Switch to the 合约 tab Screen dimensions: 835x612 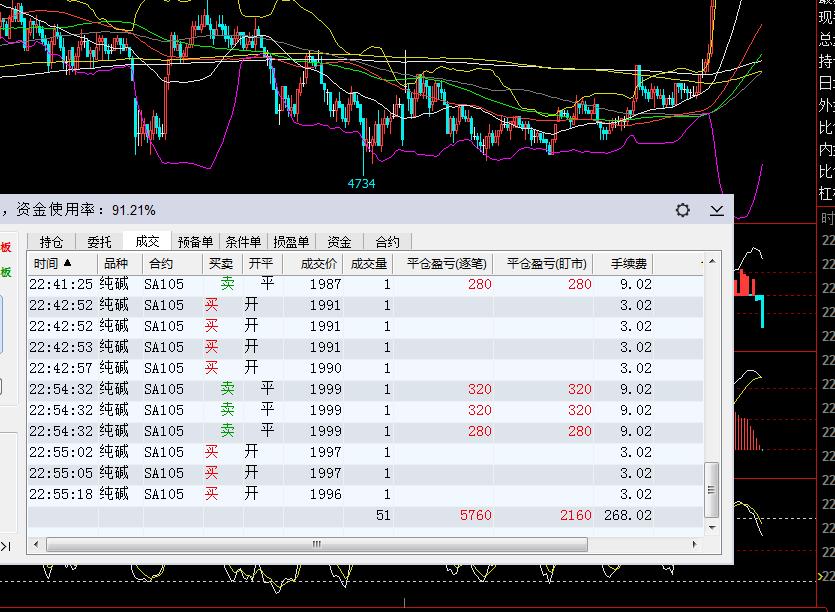tap(387, 242)
